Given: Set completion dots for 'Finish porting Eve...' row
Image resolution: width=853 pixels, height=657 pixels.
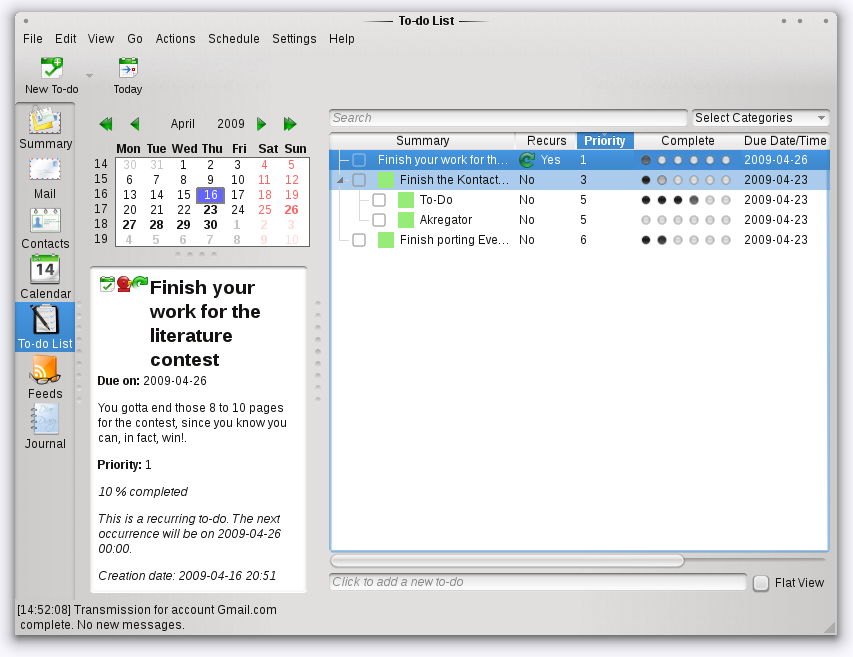Looking at the screenshot, I should tap(685, 240).
